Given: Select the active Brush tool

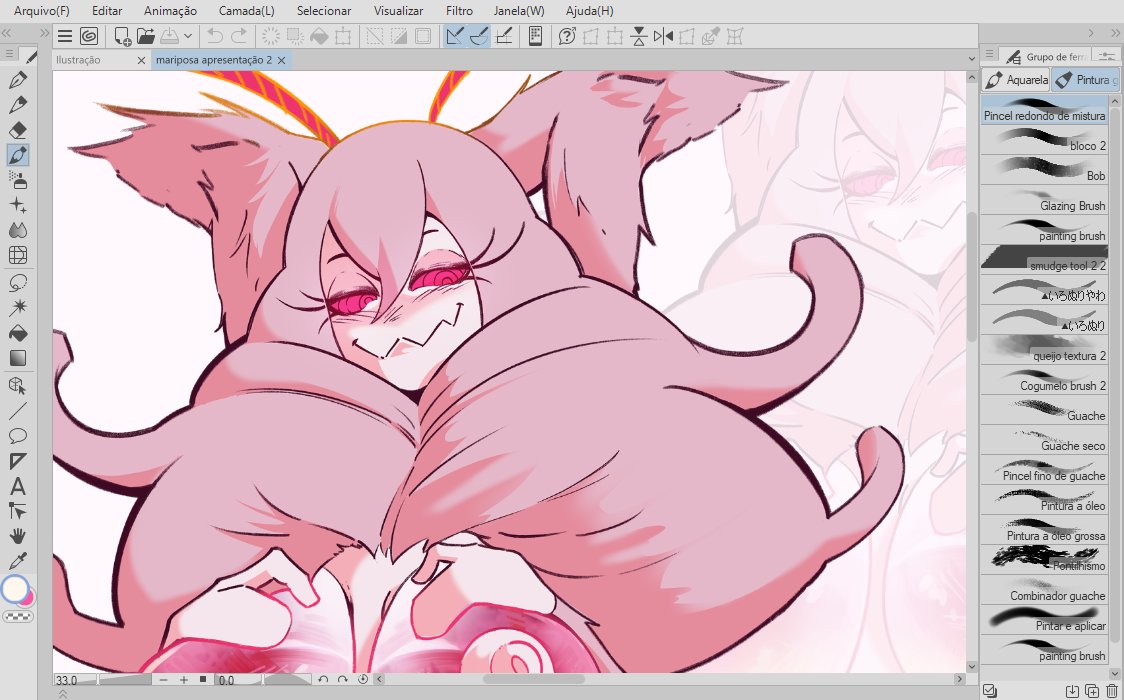Looking at the screenshot, I should pyautogui.click(x=18, y=155).
